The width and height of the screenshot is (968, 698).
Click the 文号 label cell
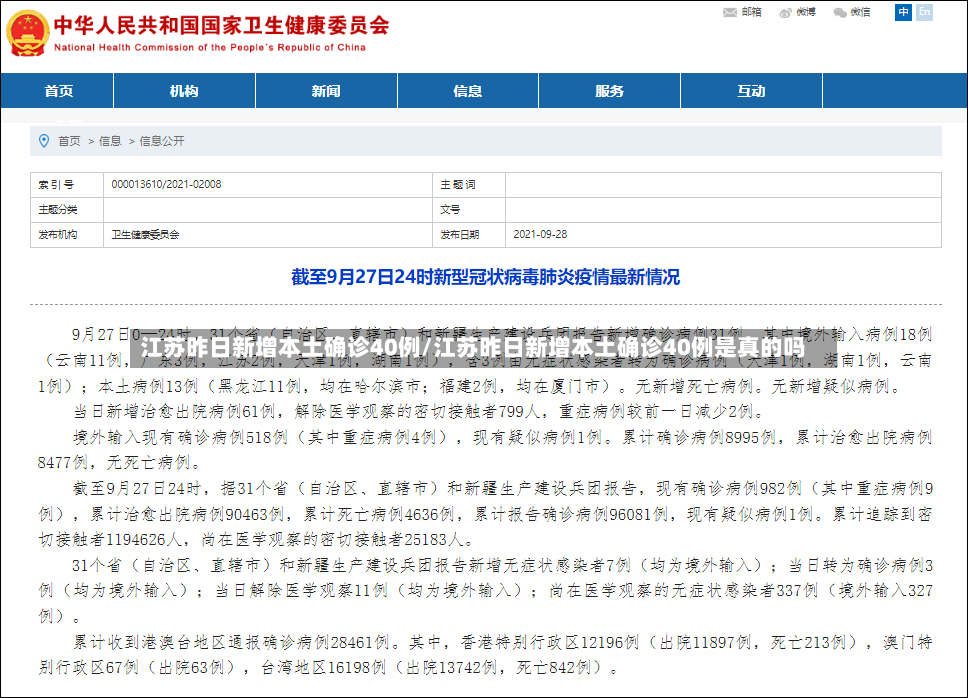[469, 210]
